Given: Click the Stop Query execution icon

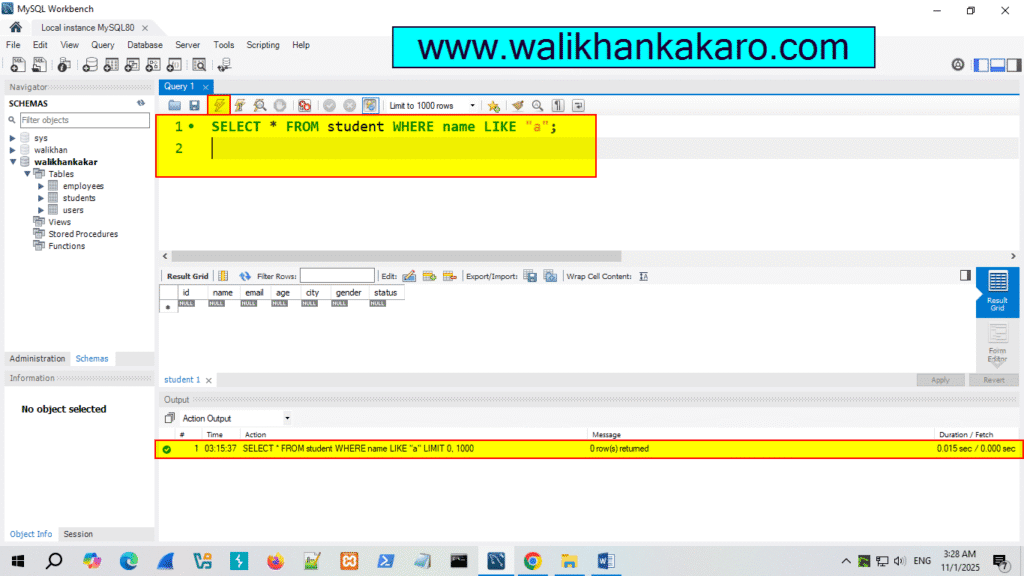Looking at the screenshot, I should click(278, 105).
